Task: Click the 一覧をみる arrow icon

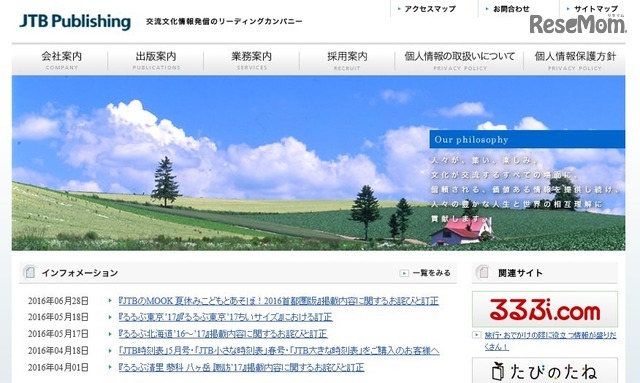Action: pyautogui.click(x=404, y=273)
